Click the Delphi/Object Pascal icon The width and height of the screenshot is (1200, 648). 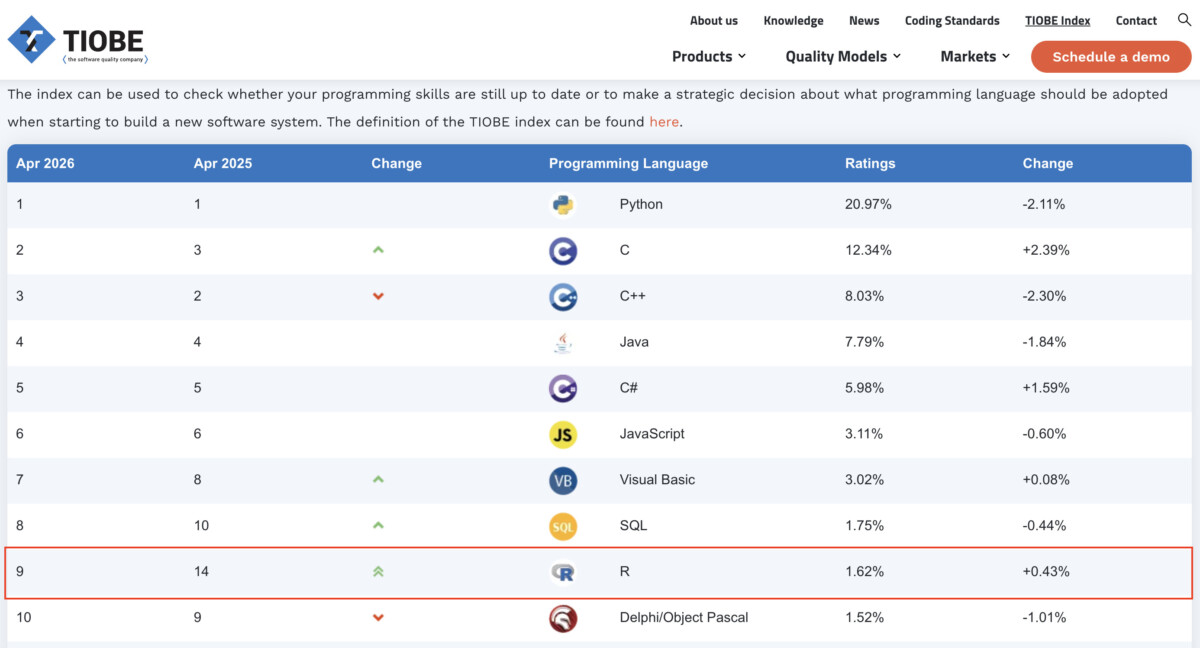(x=563, y=618)
